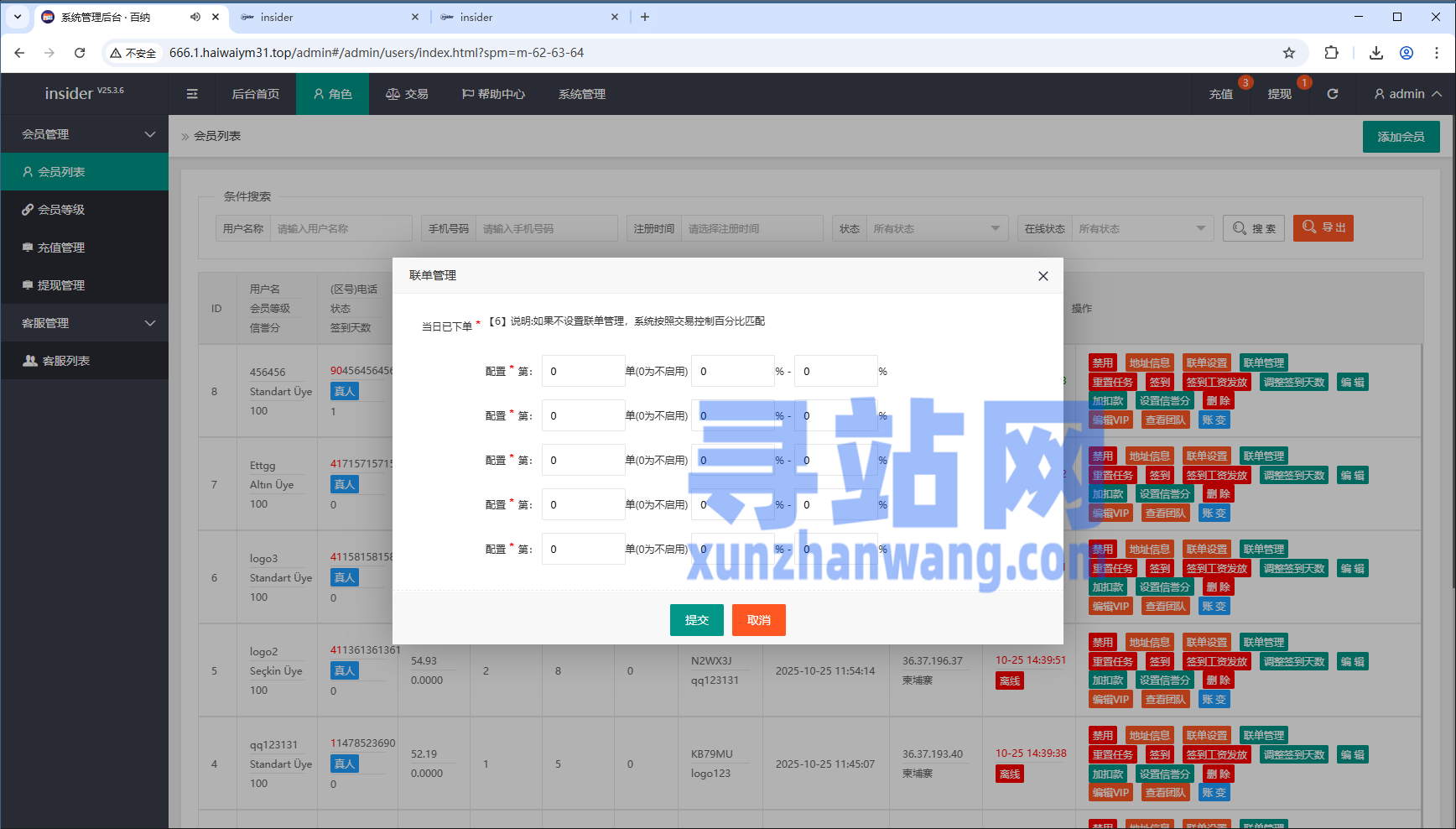Click the refresh icon in top navbar
The image size is (1456, 829).
[x=1333, y=94]
